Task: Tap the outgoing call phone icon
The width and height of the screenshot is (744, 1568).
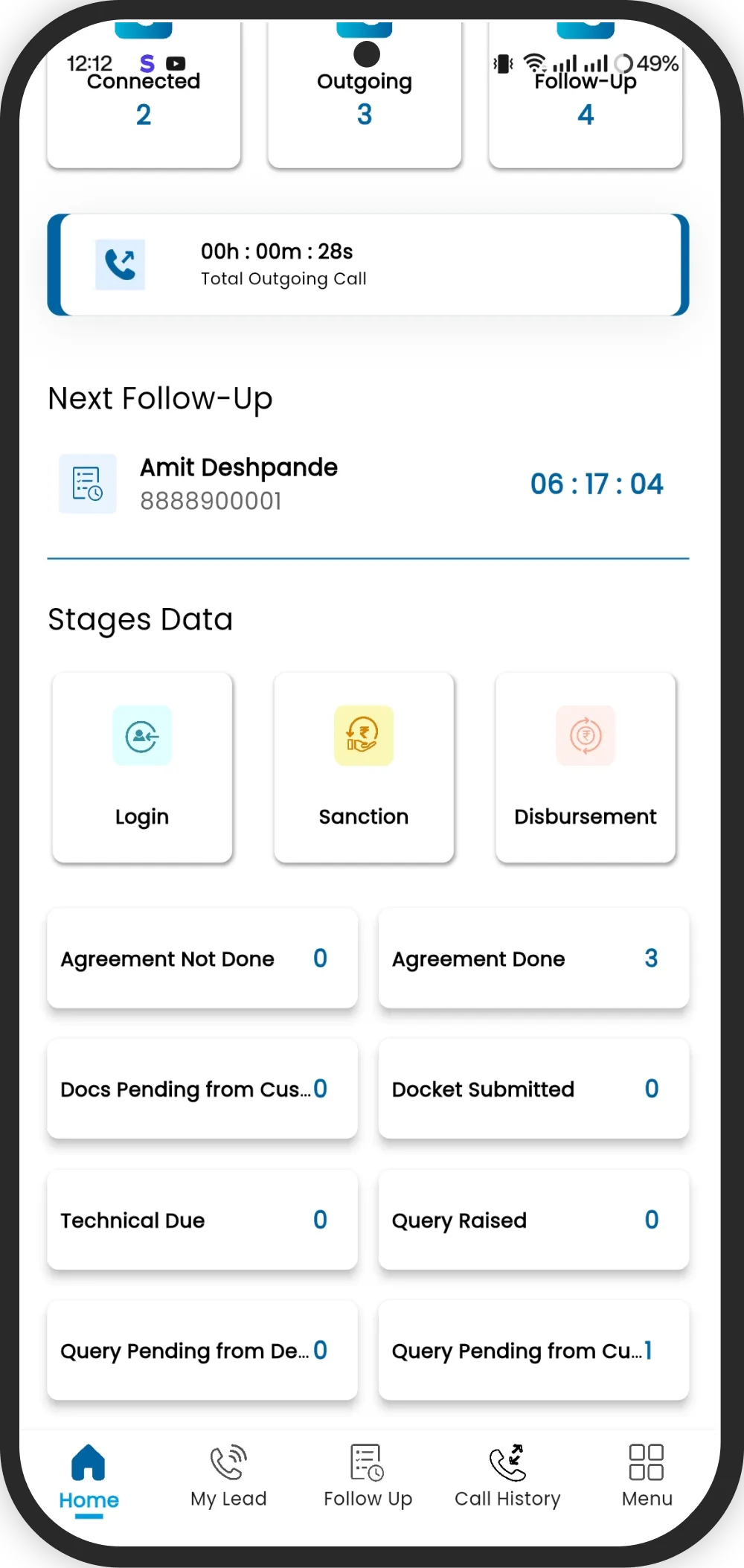Action: [x=120, y=264]
